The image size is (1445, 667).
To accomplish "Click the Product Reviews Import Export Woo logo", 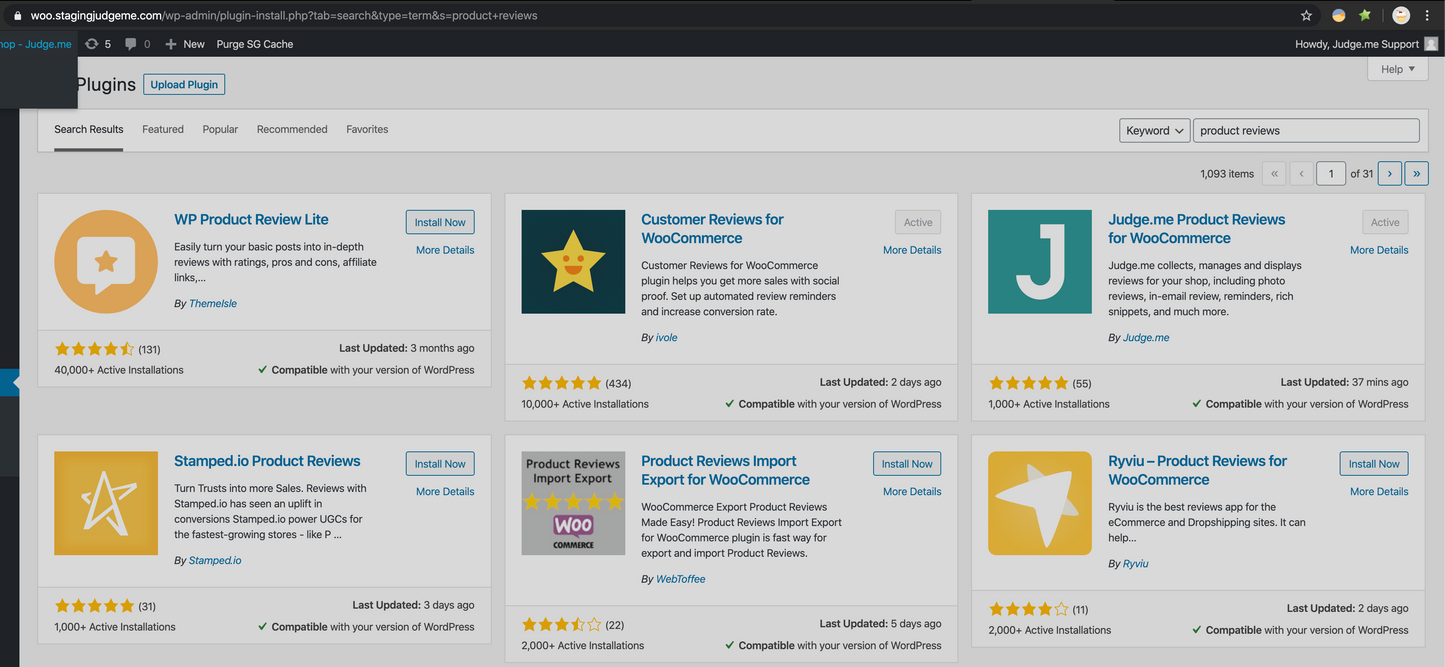I will pos(573,503).
